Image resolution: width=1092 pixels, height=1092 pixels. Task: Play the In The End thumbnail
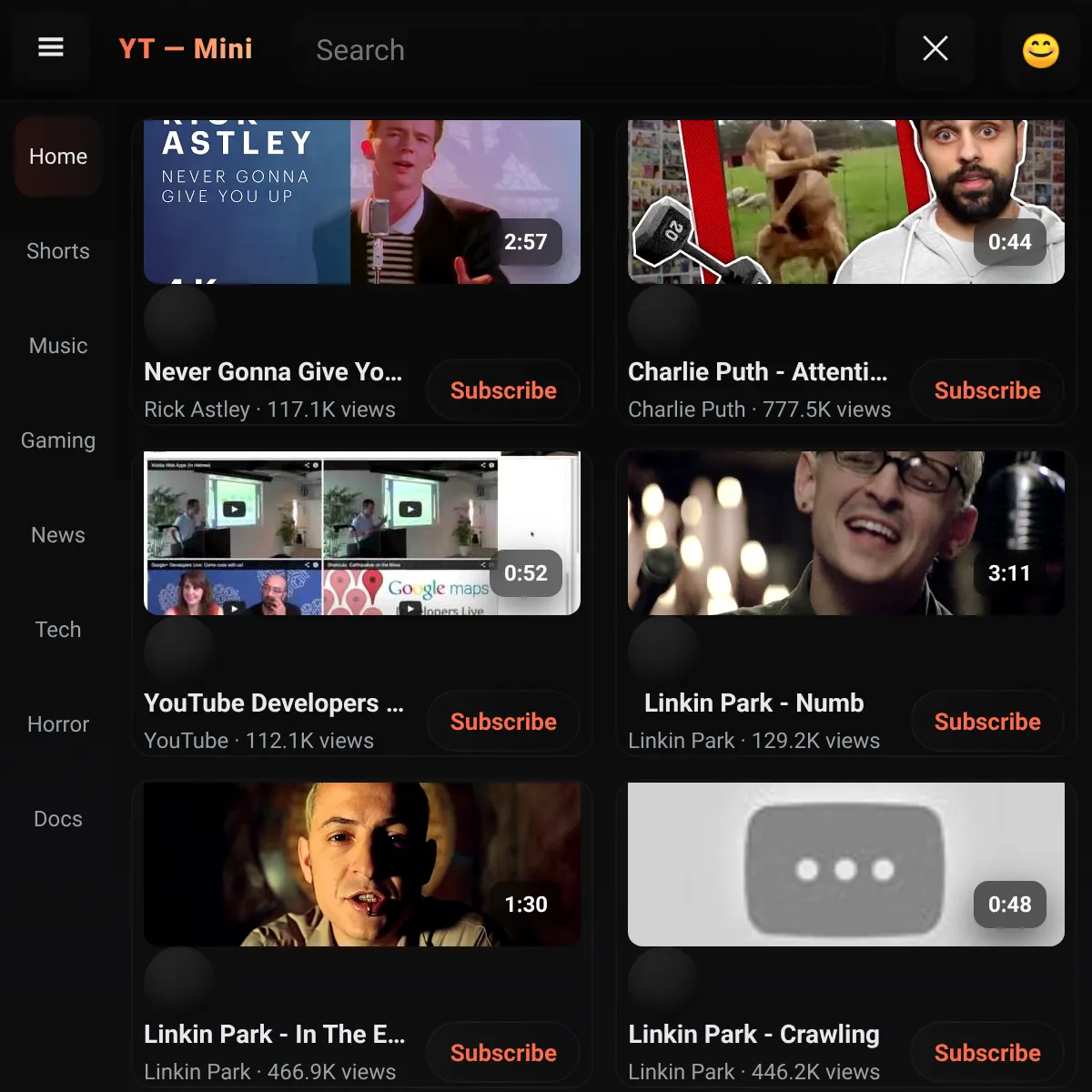pyautogui.click(x=362, y=864)
